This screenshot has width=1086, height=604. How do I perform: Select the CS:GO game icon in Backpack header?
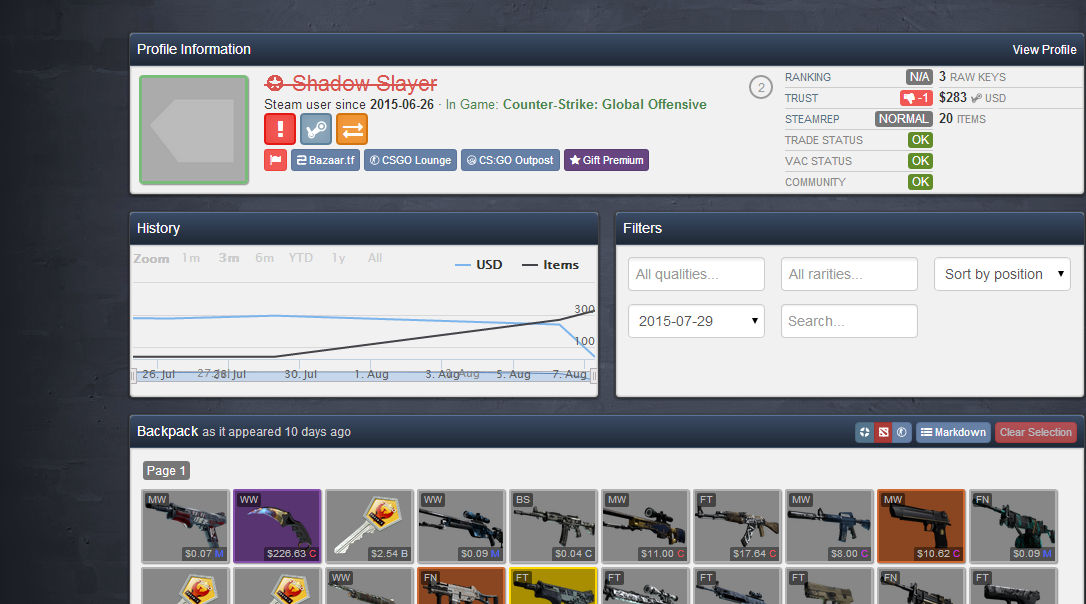[x=901, y=432]
